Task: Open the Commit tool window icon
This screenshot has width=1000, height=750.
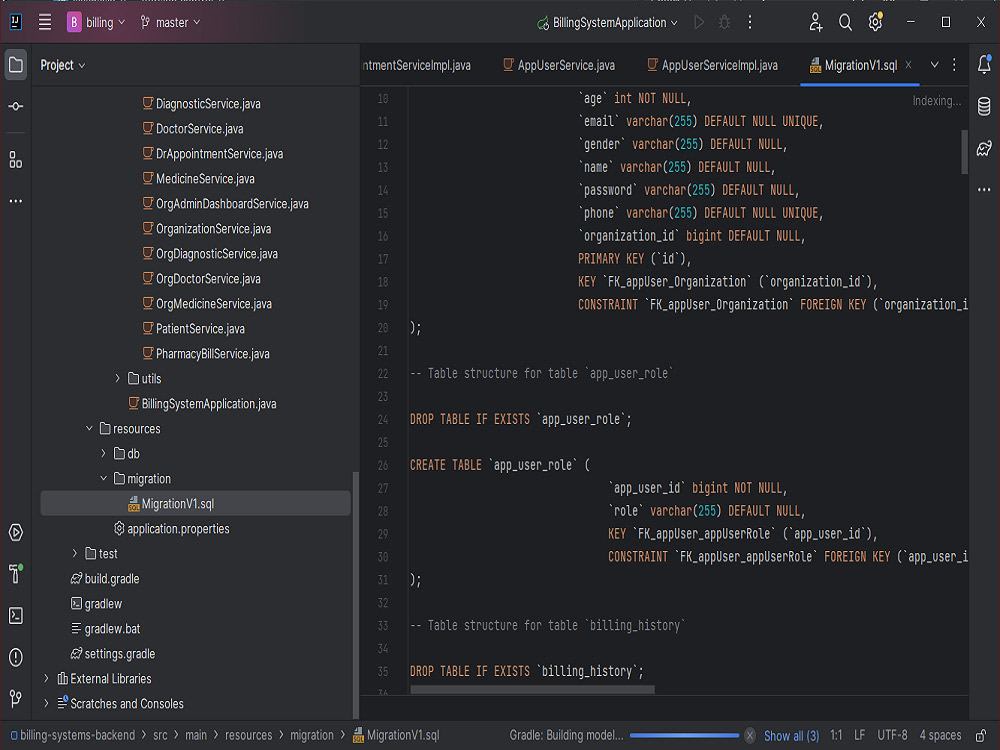Action: pyautogui.click(x=16, y=106)
